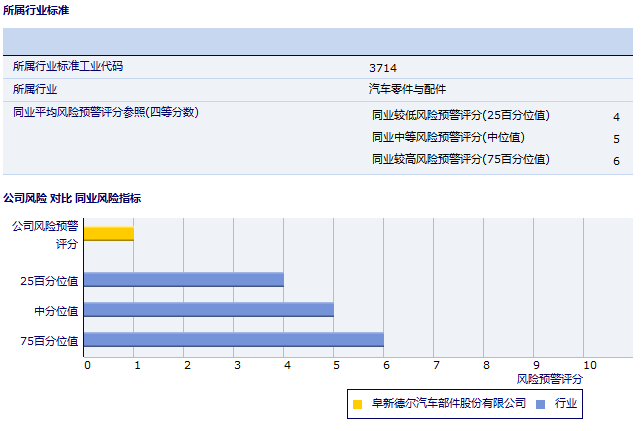Click the 同业平均风险预警评分参照(四等分数) label

pos(106,112)
